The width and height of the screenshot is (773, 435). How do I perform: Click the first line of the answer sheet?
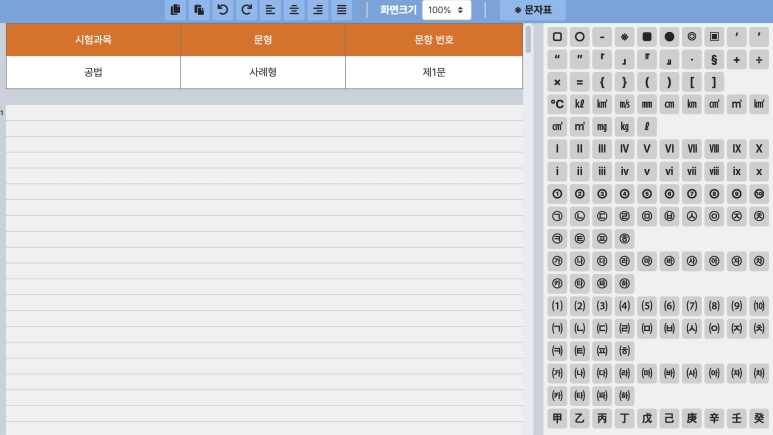pyautogui.click(x=264, y=113)
